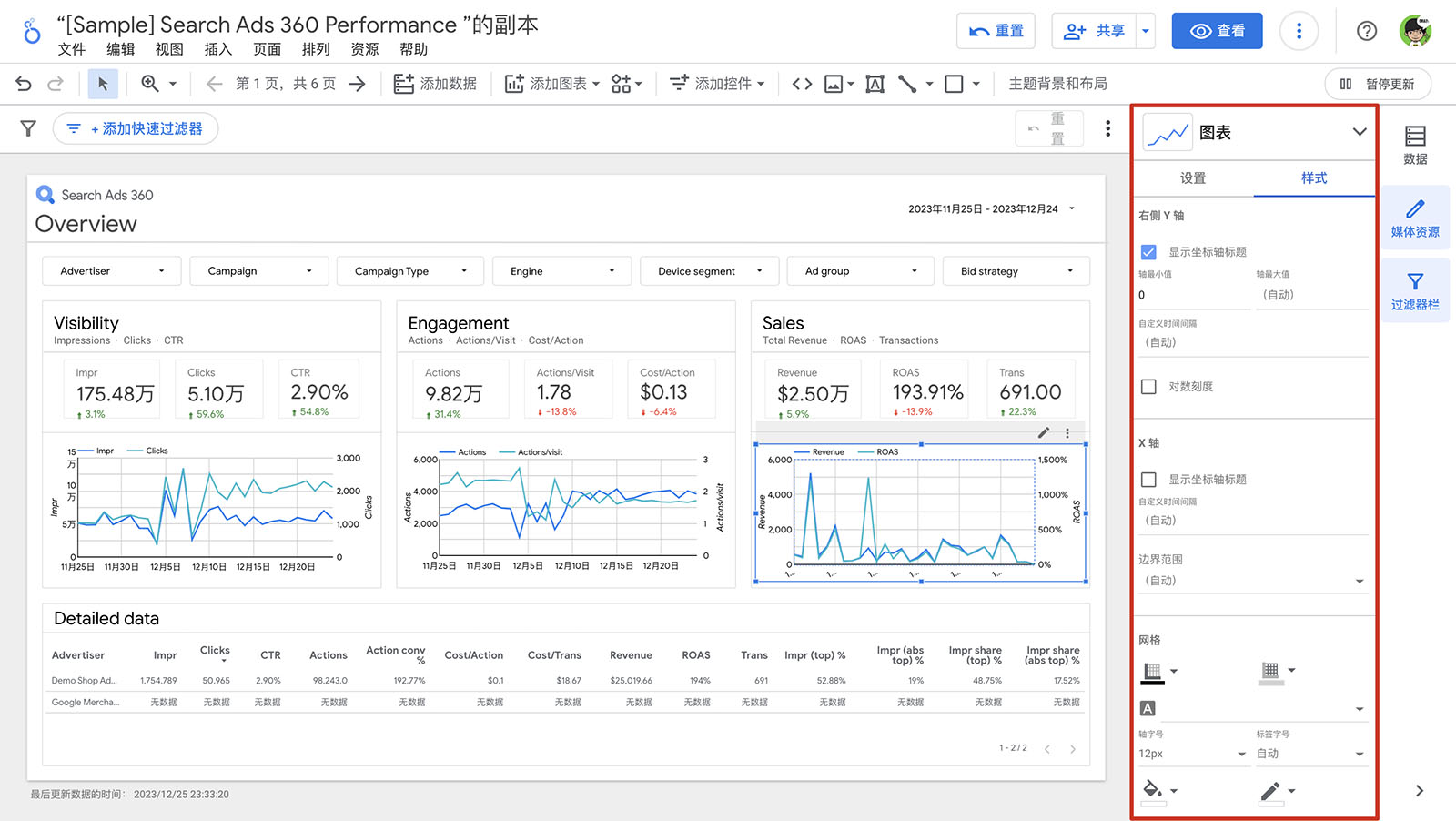Select the pointer selection tool
1456x821 pixels.
pos(103,84)
